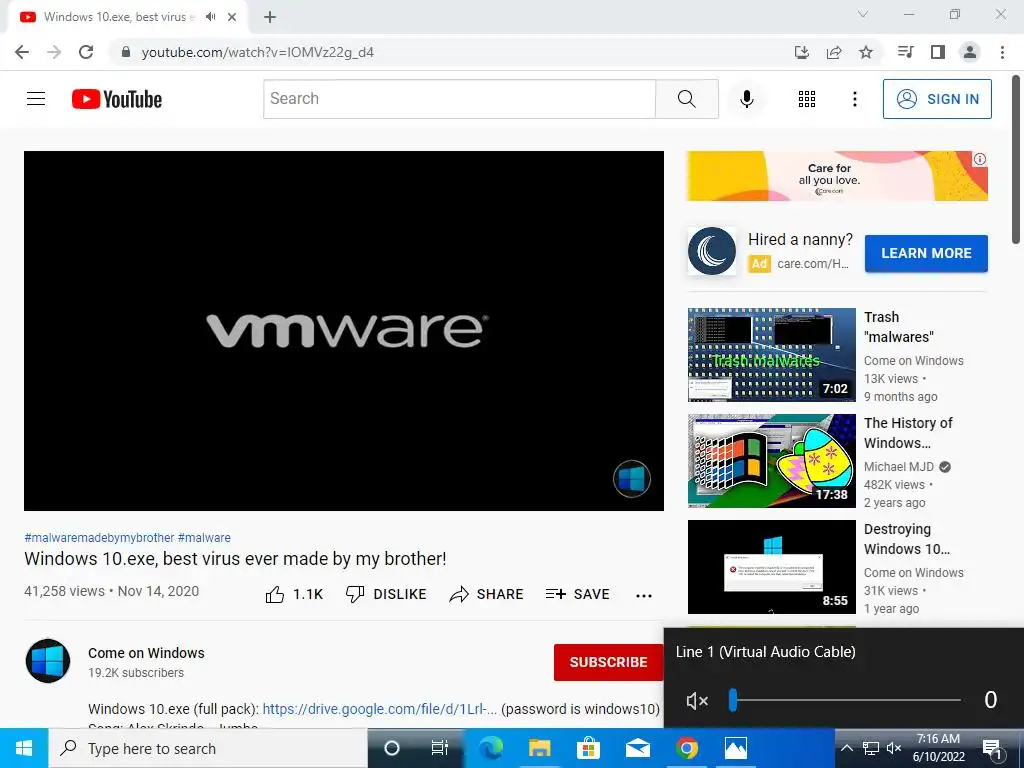Open more actions ellipsis below the video
Screen dimensions: 1024x768
point(644,596)
